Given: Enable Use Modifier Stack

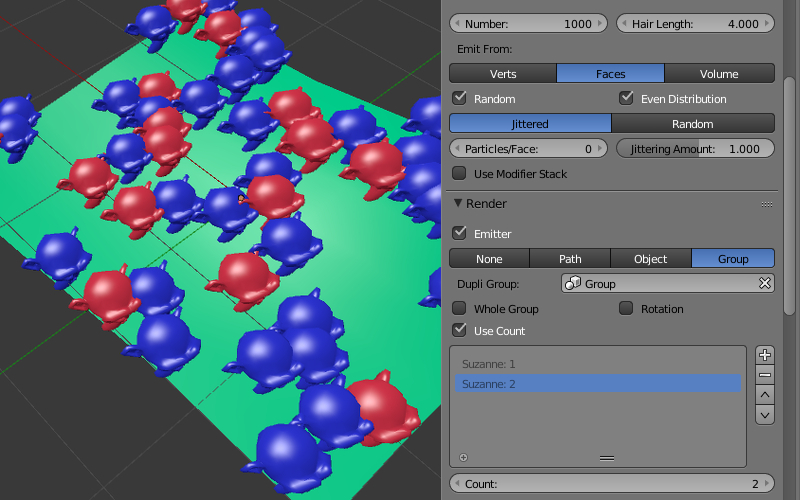Looking at the screenshot, I should coord(460,173).
